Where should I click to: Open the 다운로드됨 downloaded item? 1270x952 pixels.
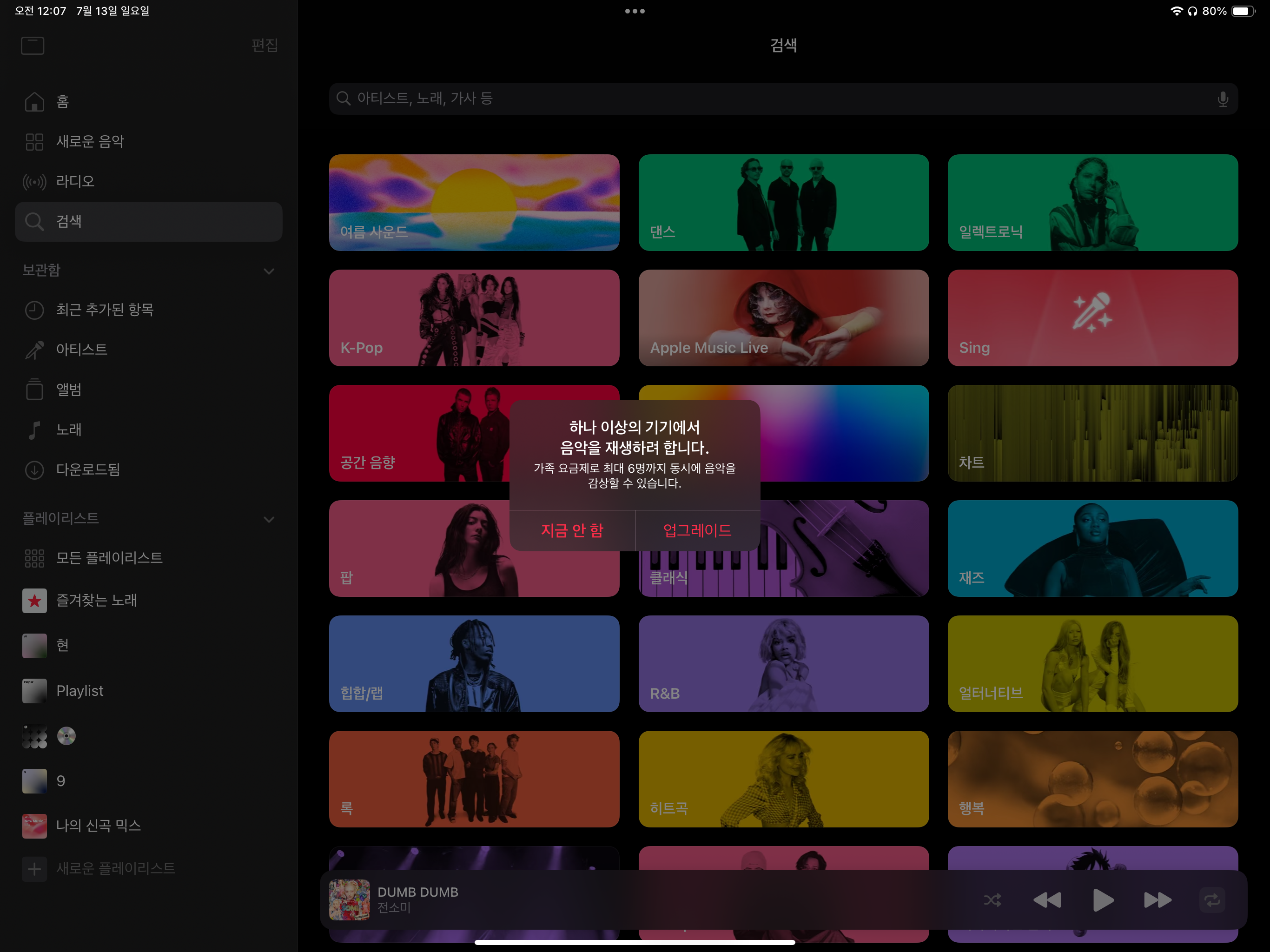coord(88,469)
